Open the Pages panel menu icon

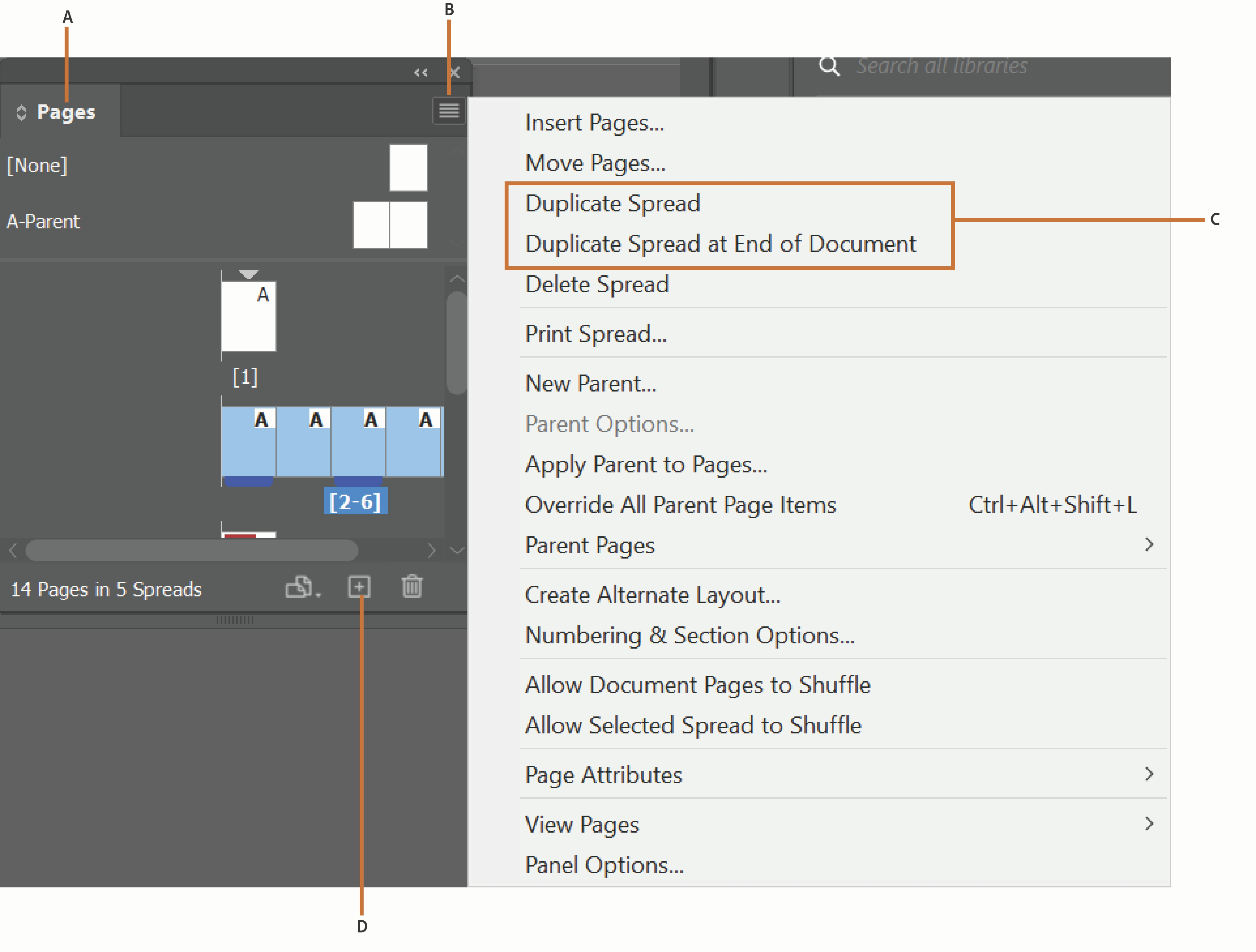tap(448, 110)
